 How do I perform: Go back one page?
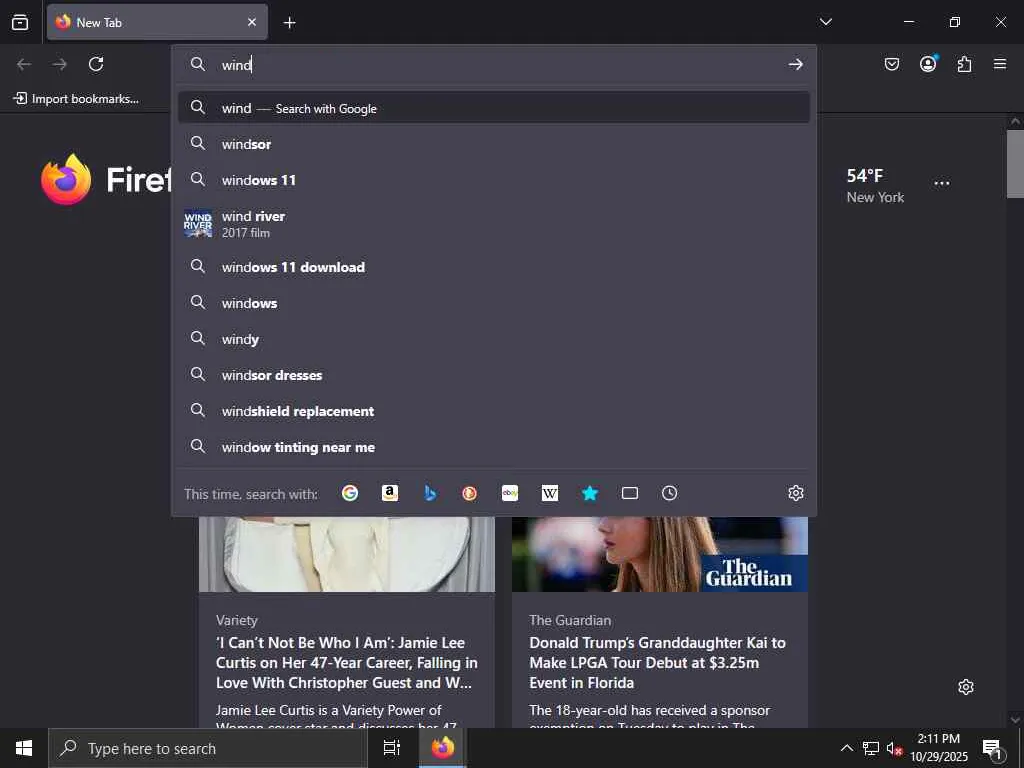click(x=24, y=64)
